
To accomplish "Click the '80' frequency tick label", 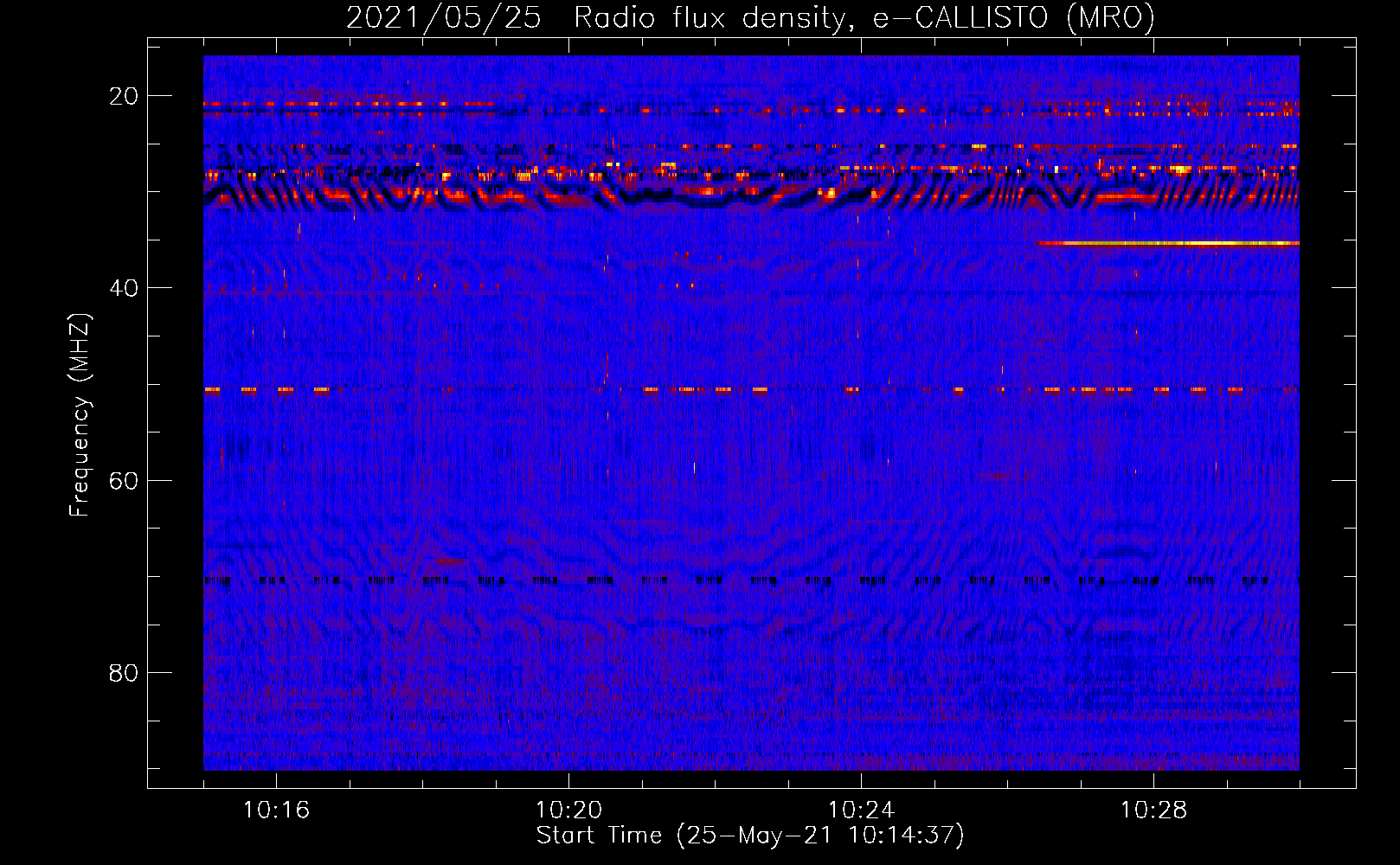I will pos(124,672).
